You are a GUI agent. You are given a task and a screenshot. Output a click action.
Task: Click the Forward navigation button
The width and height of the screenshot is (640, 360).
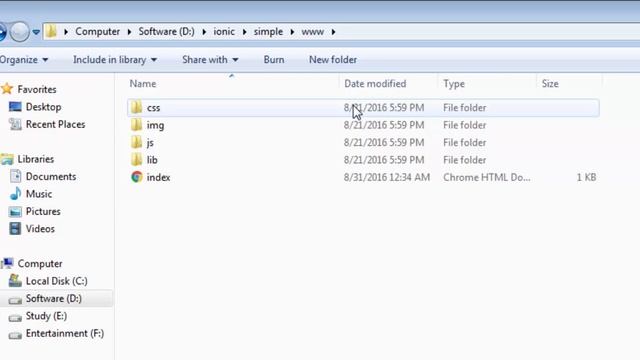click(19, 31)
